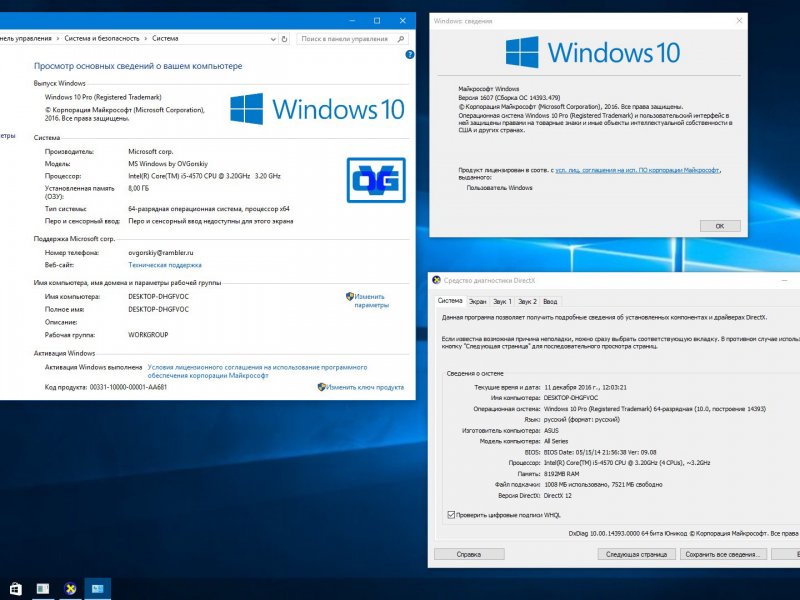Click OK in the Windows: сведения dialog
The image size is (800, 600).
click(720, 226)
